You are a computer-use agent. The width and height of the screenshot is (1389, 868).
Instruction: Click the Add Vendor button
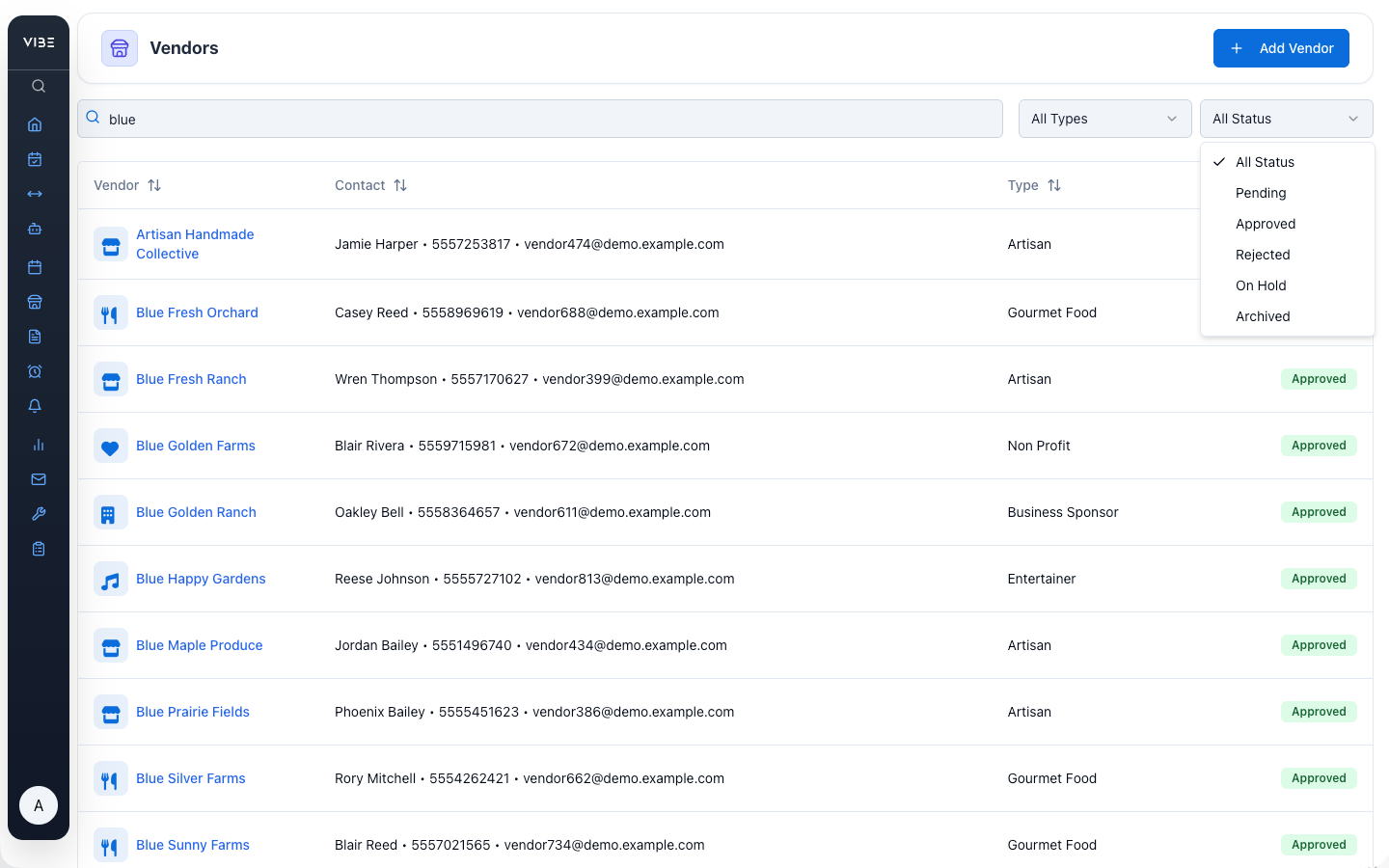1281,48
